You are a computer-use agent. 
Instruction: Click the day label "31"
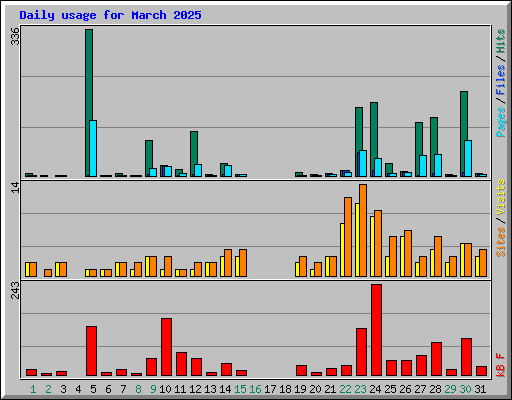pyautogui.click(x=480, y=389)
